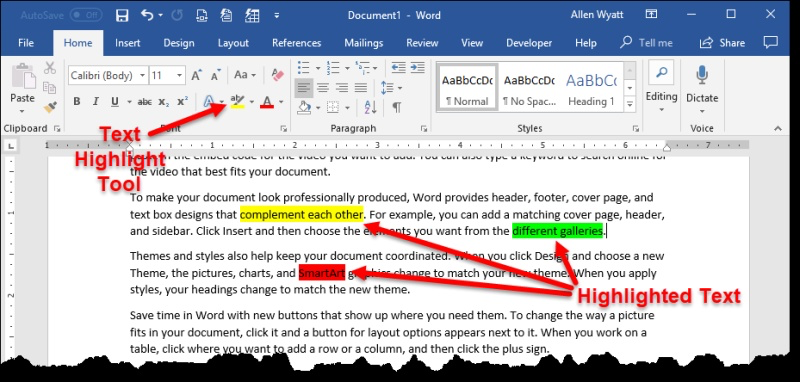Open underline style dropdown arrow
The height and width of the screenshot is (382, 800).
click(x=129, y=101)
